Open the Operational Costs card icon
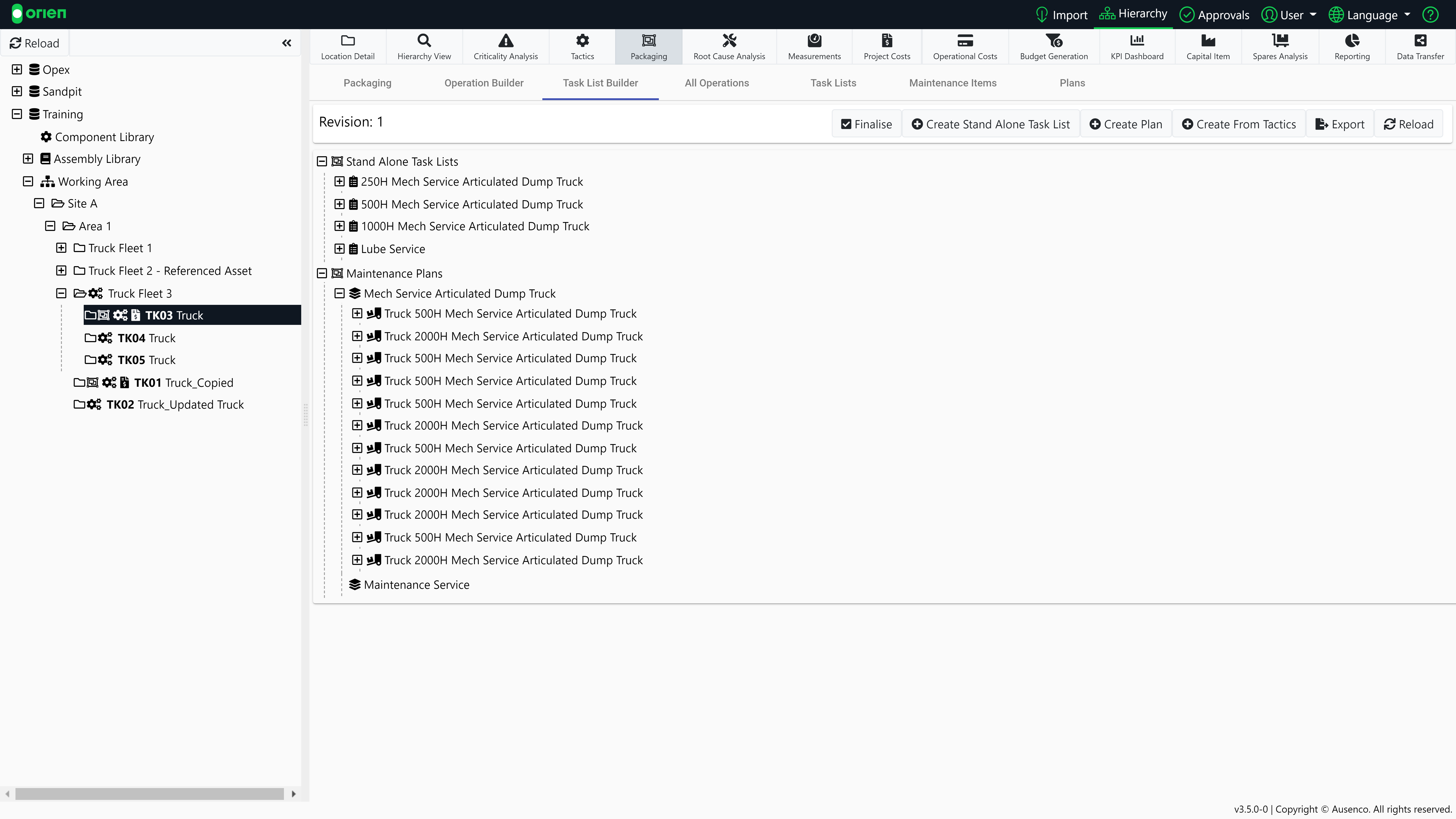The image size is (1456, 819). (x=965, y=41)
